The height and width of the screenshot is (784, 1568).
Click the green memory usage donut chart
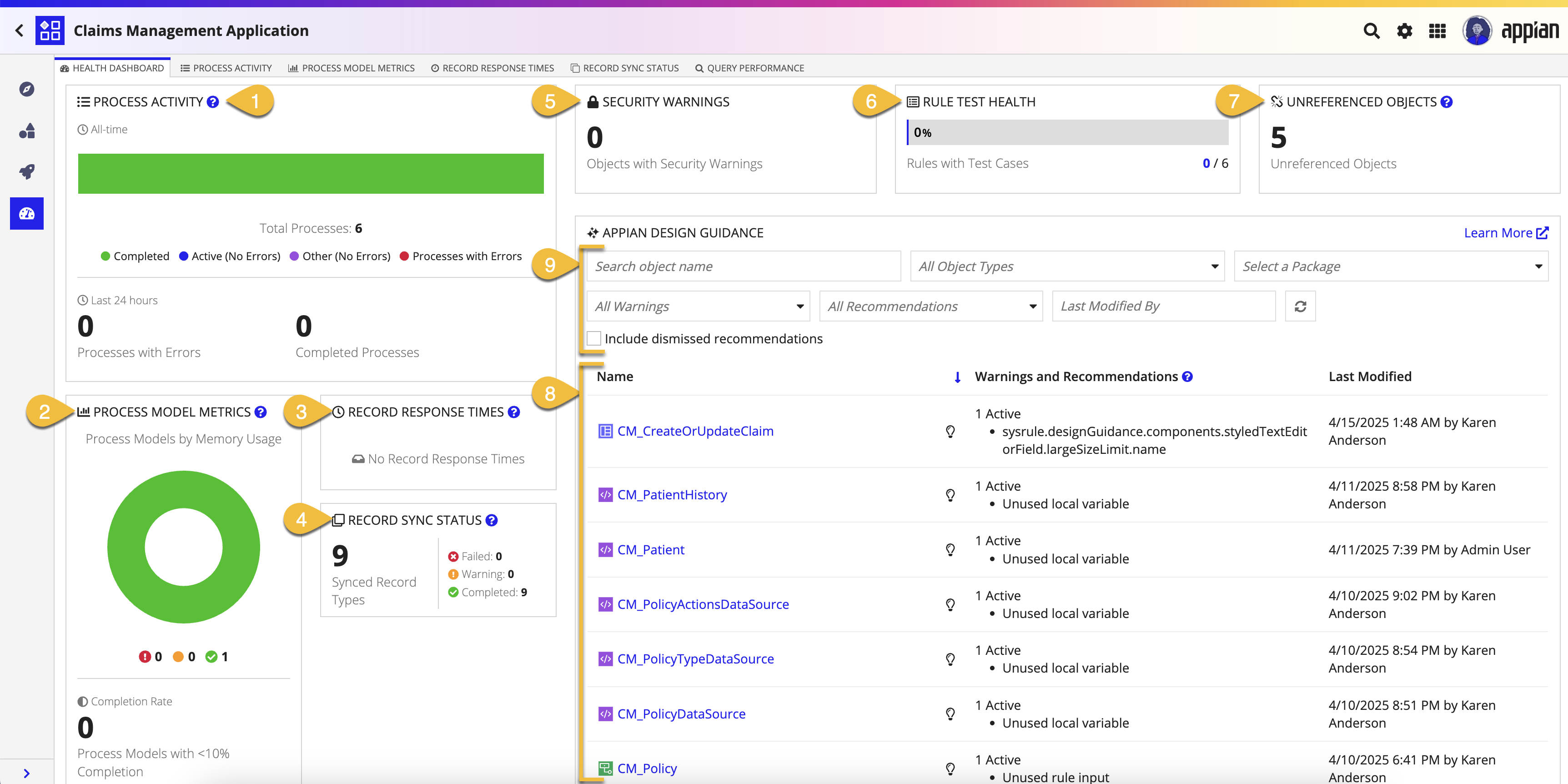pos(184,547)
